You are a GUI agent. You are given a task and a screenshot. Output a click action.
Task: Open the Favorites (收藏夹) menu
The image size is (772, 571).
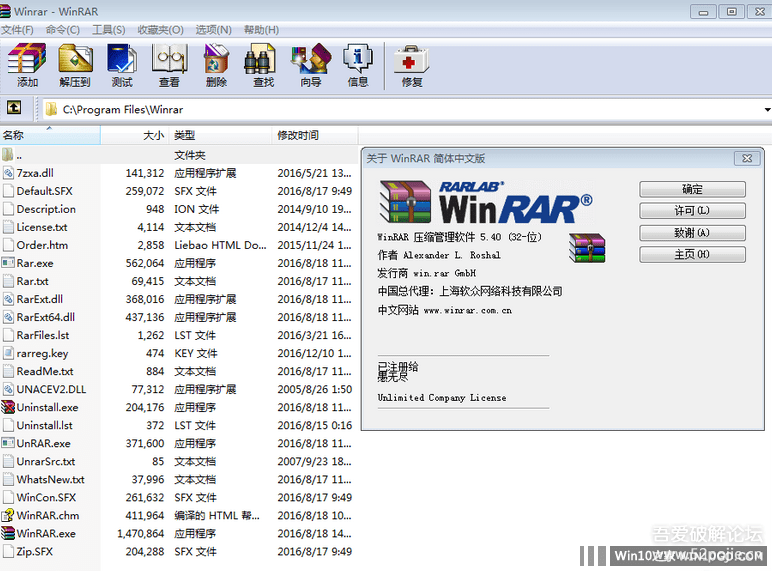tap(161, 30)
